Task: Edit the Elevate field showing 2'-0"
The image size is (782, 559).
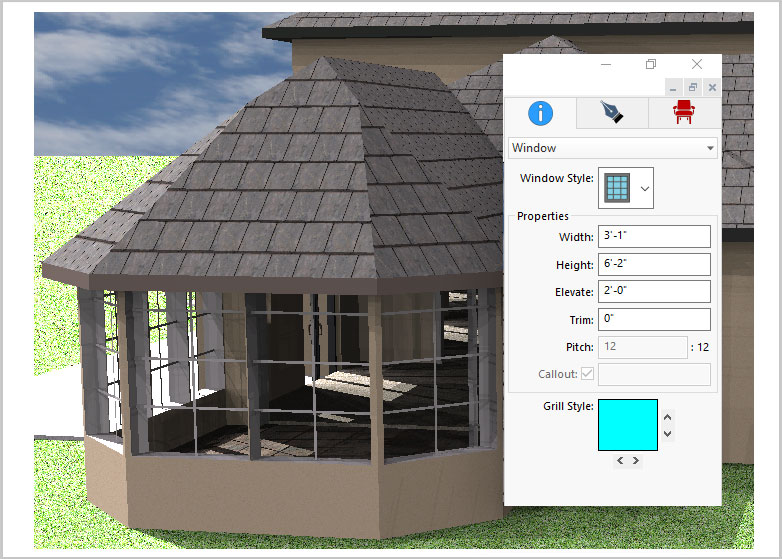Action: tap(654, 291)
